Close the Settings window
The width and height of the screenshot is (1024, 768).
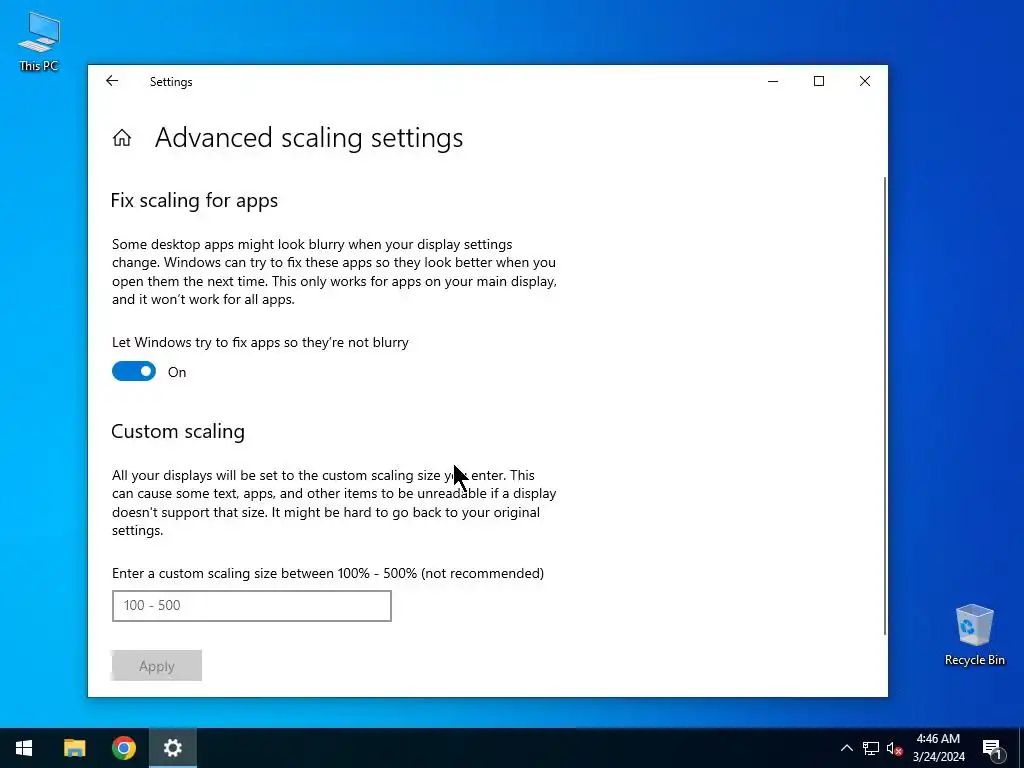tap(865, 81)
